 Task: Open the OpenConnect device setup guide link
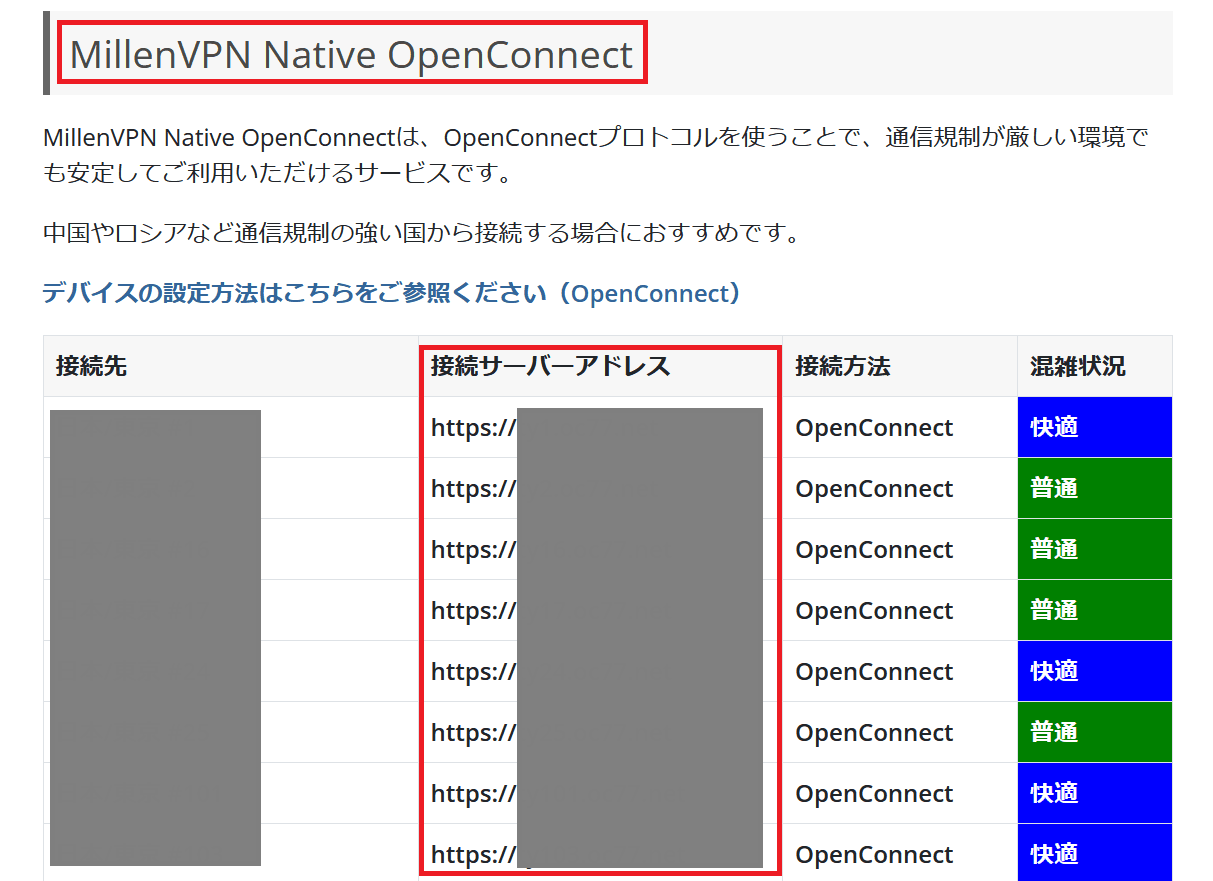pyautogui.click(x=391, y=293)
